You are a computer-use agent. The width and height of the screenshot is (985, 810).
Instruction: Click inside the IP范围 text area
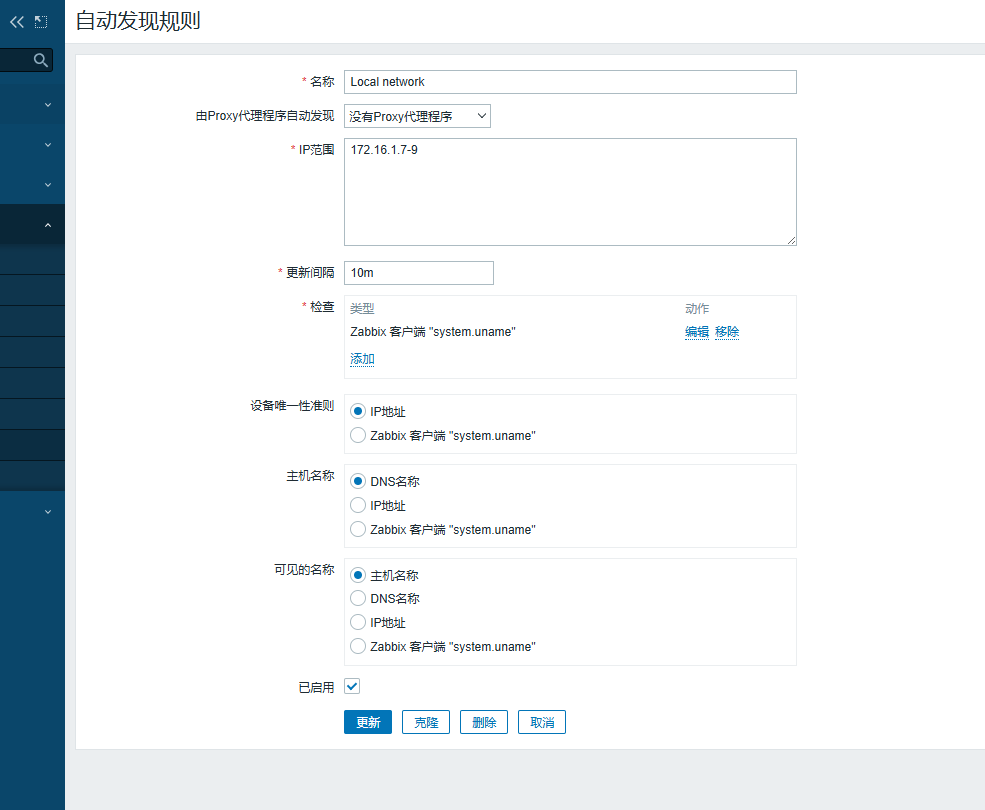pyautogui.click(x=570, y=192)
